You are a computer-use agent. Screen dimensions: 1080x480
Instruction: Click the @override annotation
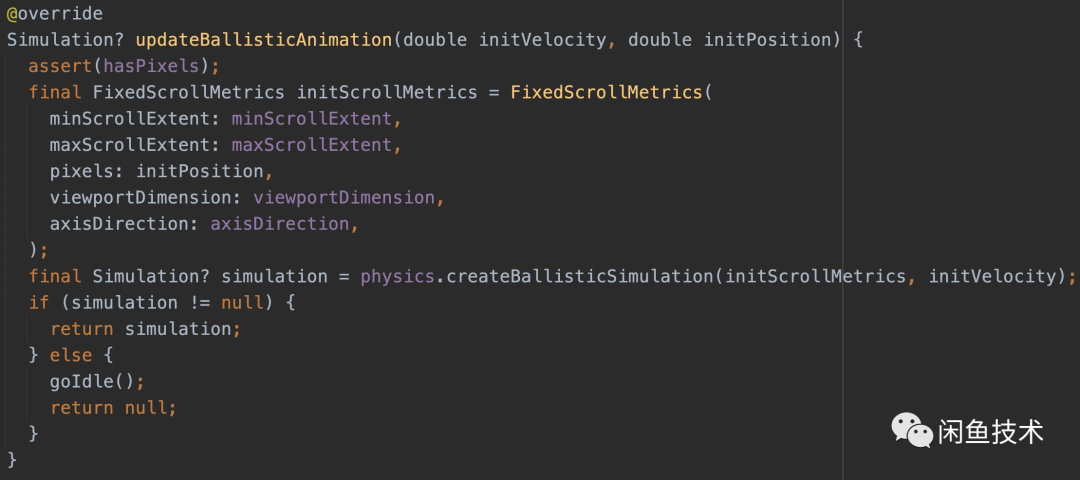click(x=54, y=14)
